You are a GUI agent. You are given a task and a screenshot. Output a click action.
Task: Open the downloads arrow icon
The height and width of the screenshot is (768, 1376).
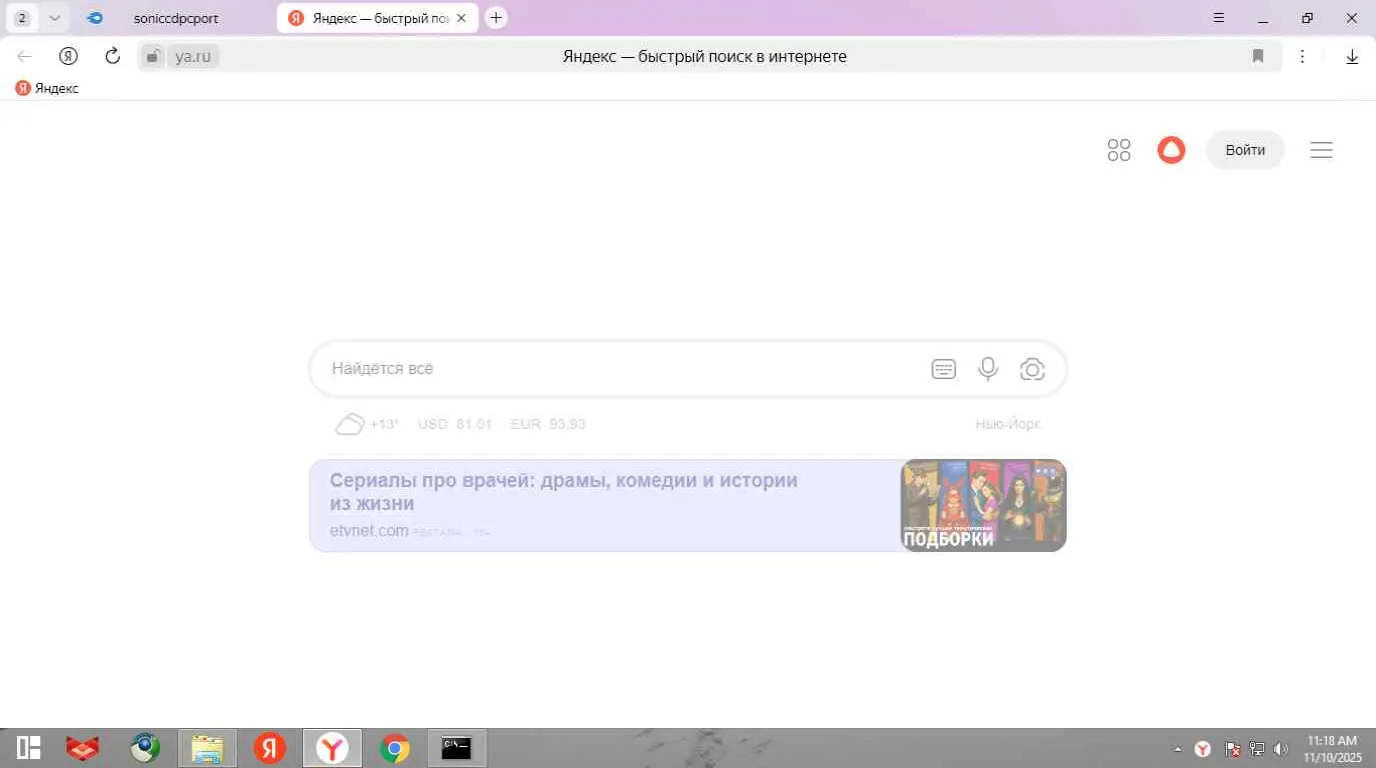[x=1352, y=57]
